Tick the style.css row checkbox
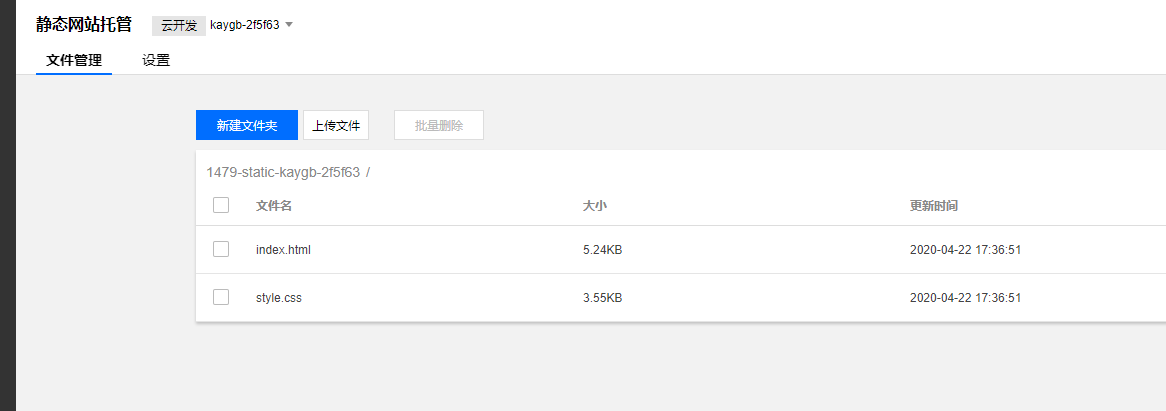 [x=221, y=297]
